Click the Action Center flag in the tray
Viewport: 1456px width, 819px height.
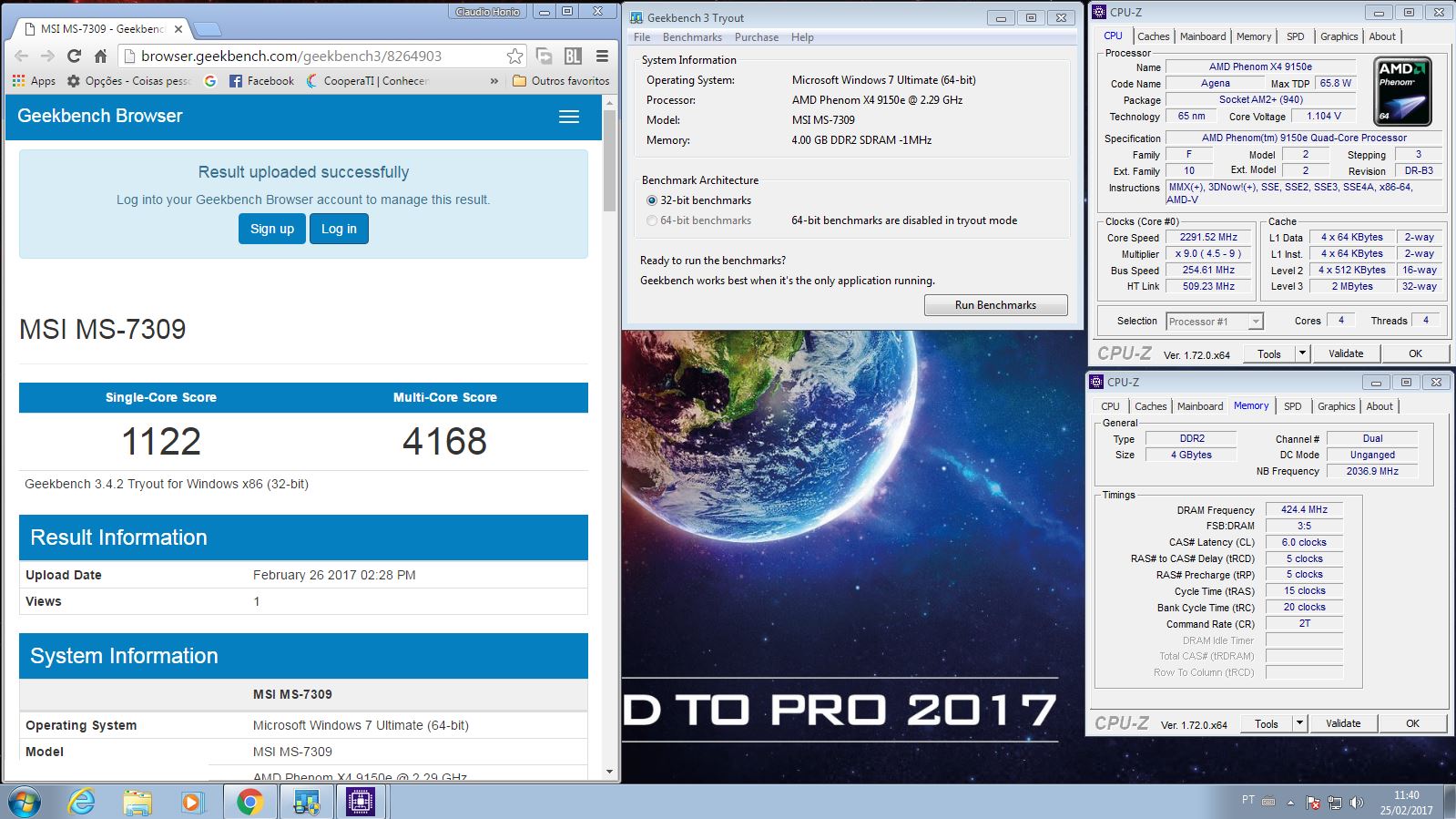tap(1313, 803)
